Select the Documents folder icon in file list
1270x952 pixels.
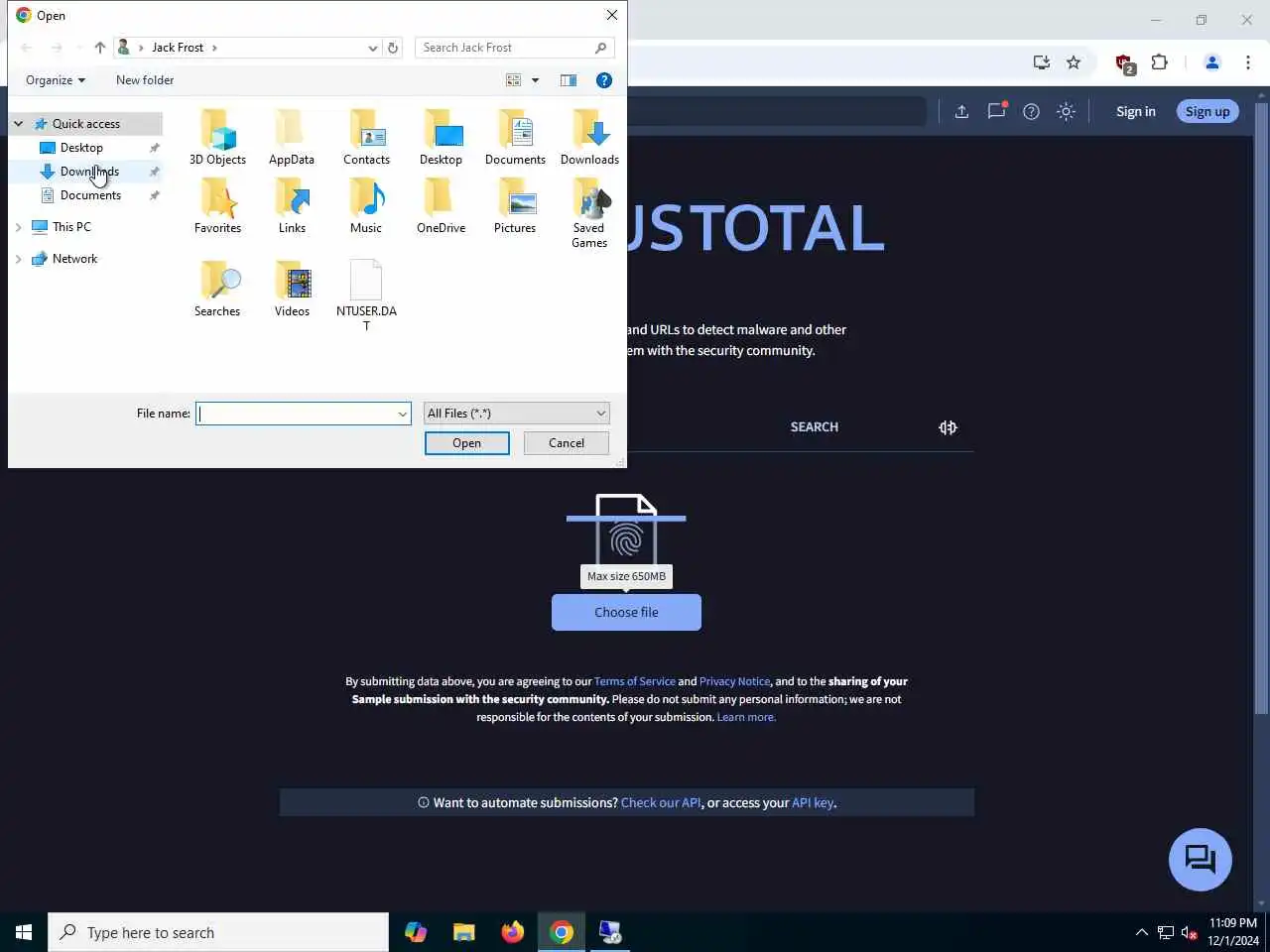coord(515,137)
